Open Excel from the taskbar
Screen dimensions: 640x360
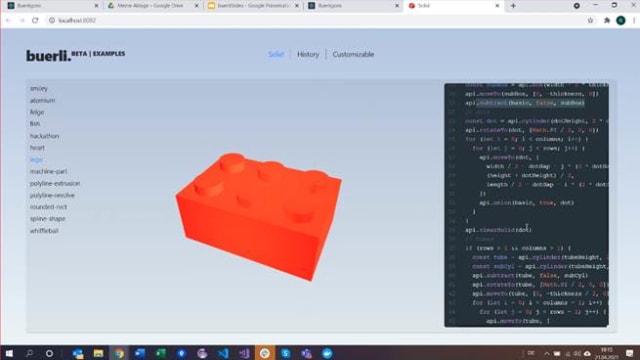click(161, 353)
